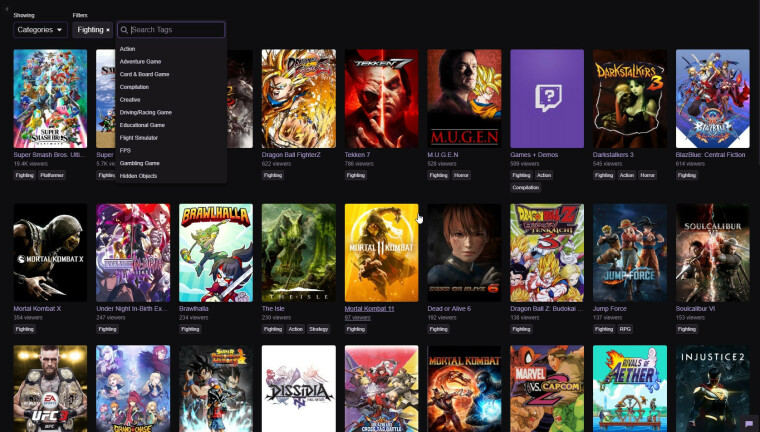
Task: Click the RPG tag under Jump Force
Action: tap(625, 329)
